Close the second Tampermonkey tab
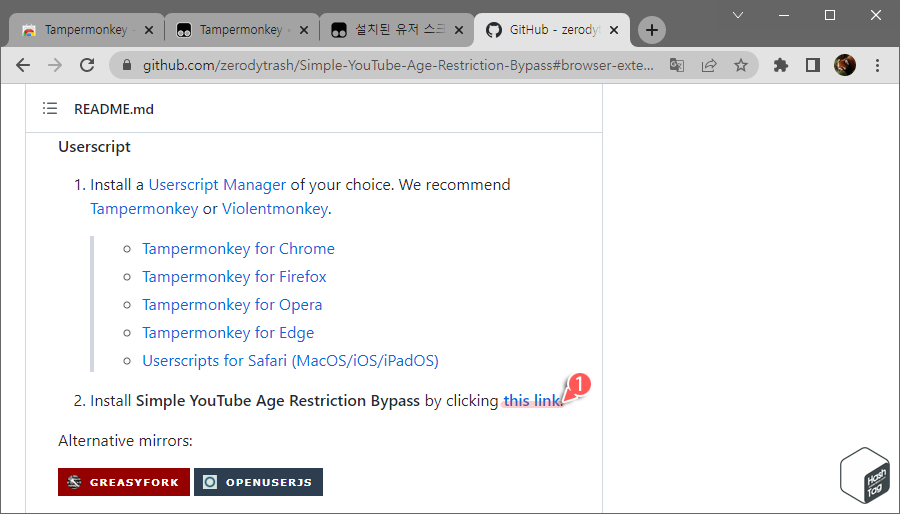The height and width of the screenshot is (514, 900). tap(304, 30)
